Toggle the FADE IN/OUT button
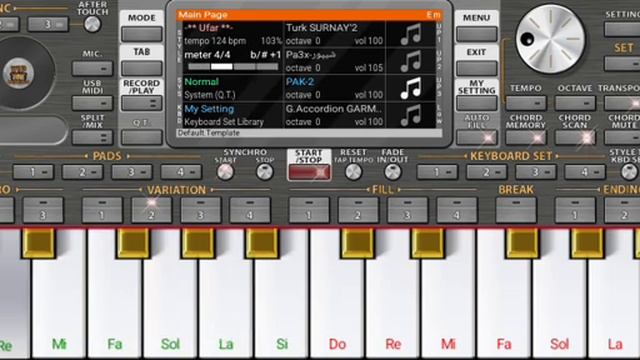Viewport: 640px width, 360px height. click(x=393, y=172)
